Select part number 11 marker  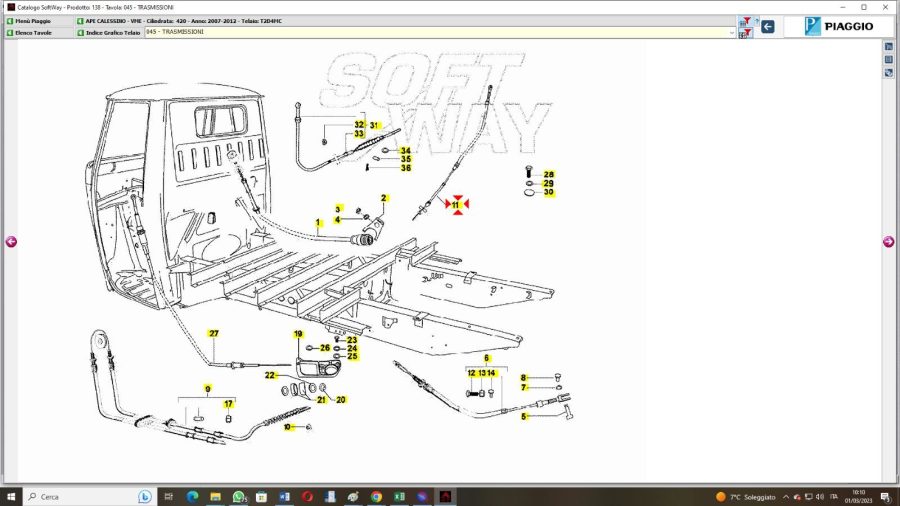click(x=456, y=205)
